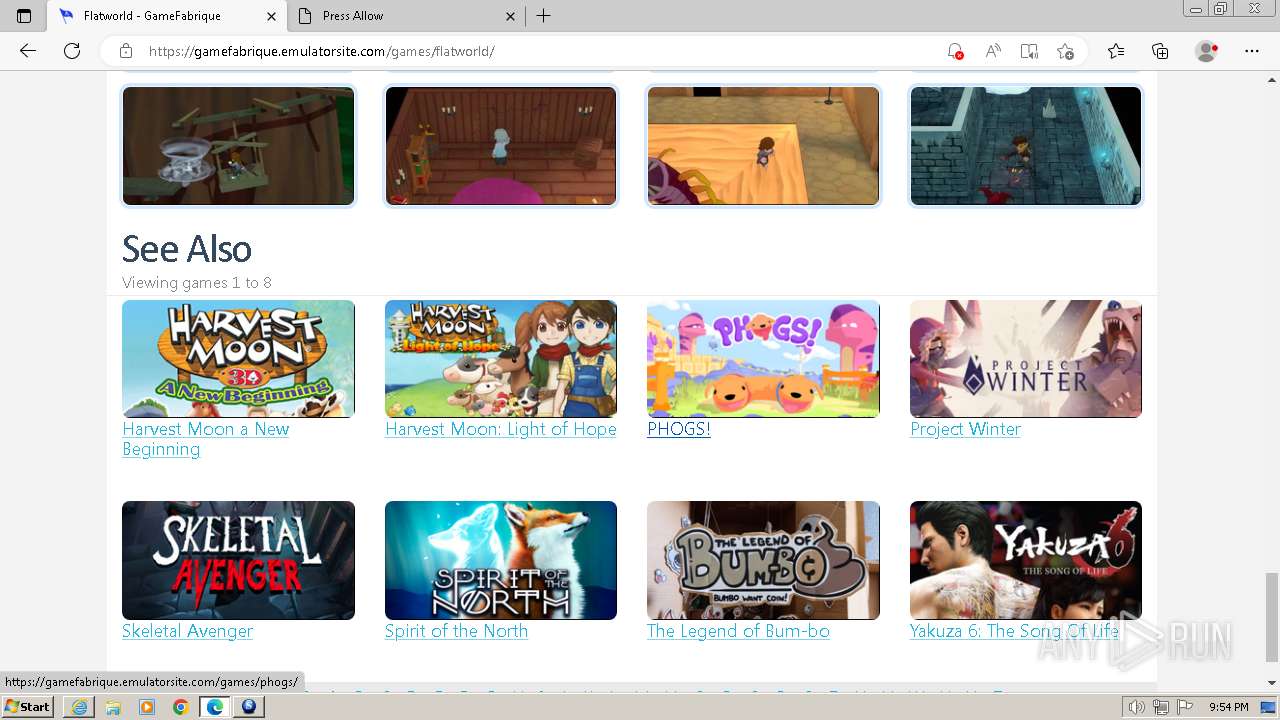
Task: Click the Harvest Moon a New Beginning cover image
Action: tap(238, 359)
